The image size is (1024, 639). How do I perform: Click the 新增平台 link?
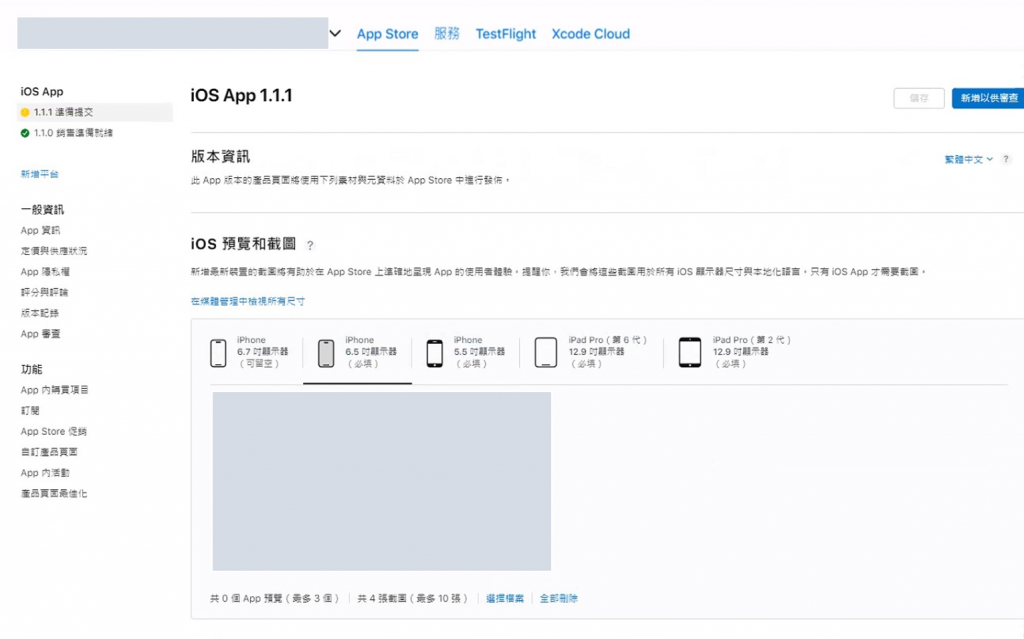(39, 174)
